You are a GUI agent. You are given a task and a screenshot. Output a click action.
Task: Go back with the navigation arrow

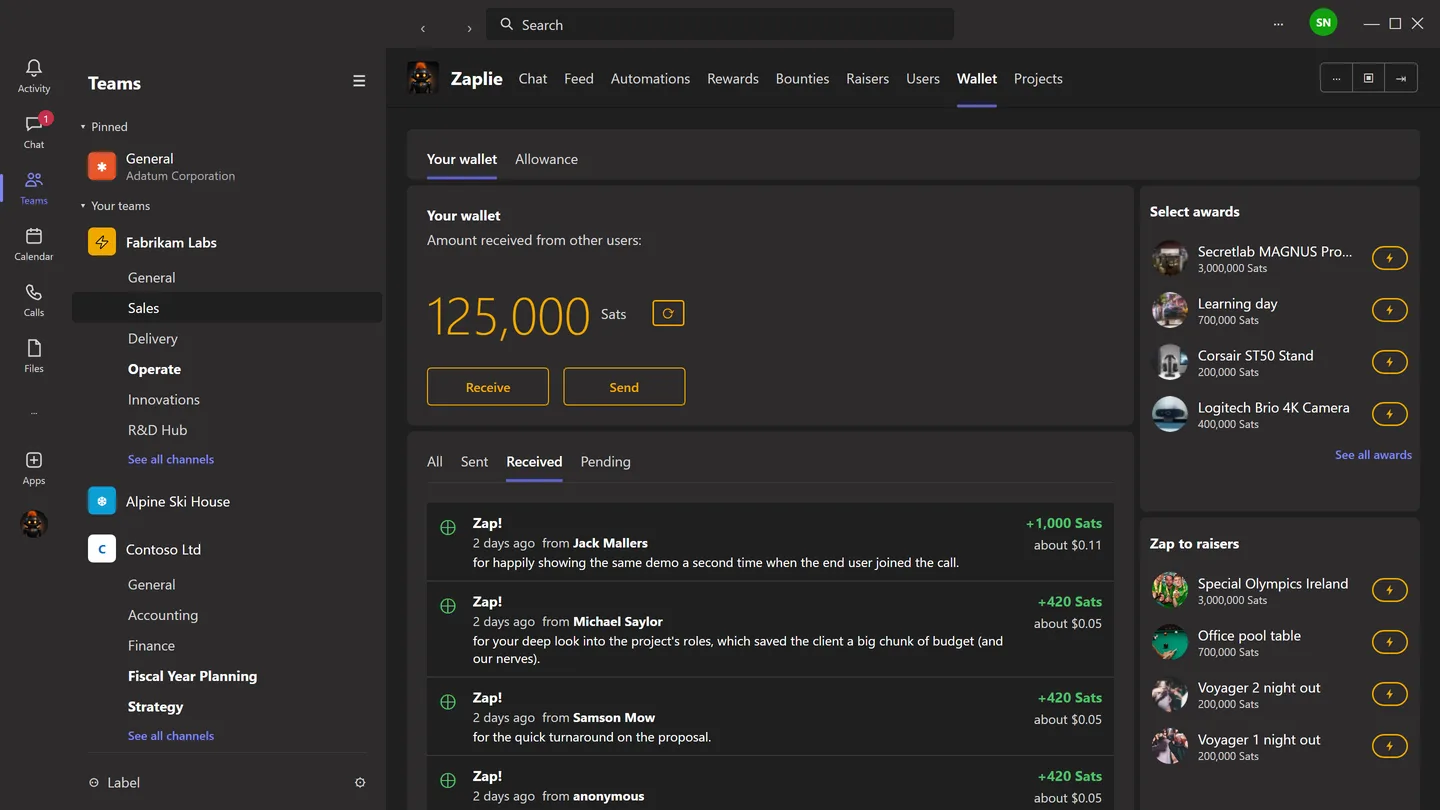423,28
